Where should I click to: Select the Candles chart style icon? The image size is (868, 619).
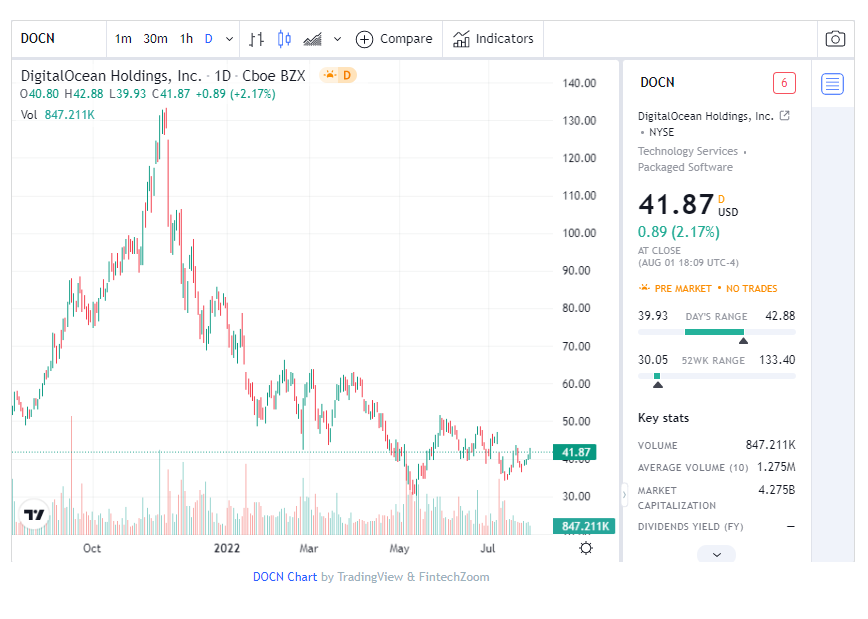coord(284,39)
